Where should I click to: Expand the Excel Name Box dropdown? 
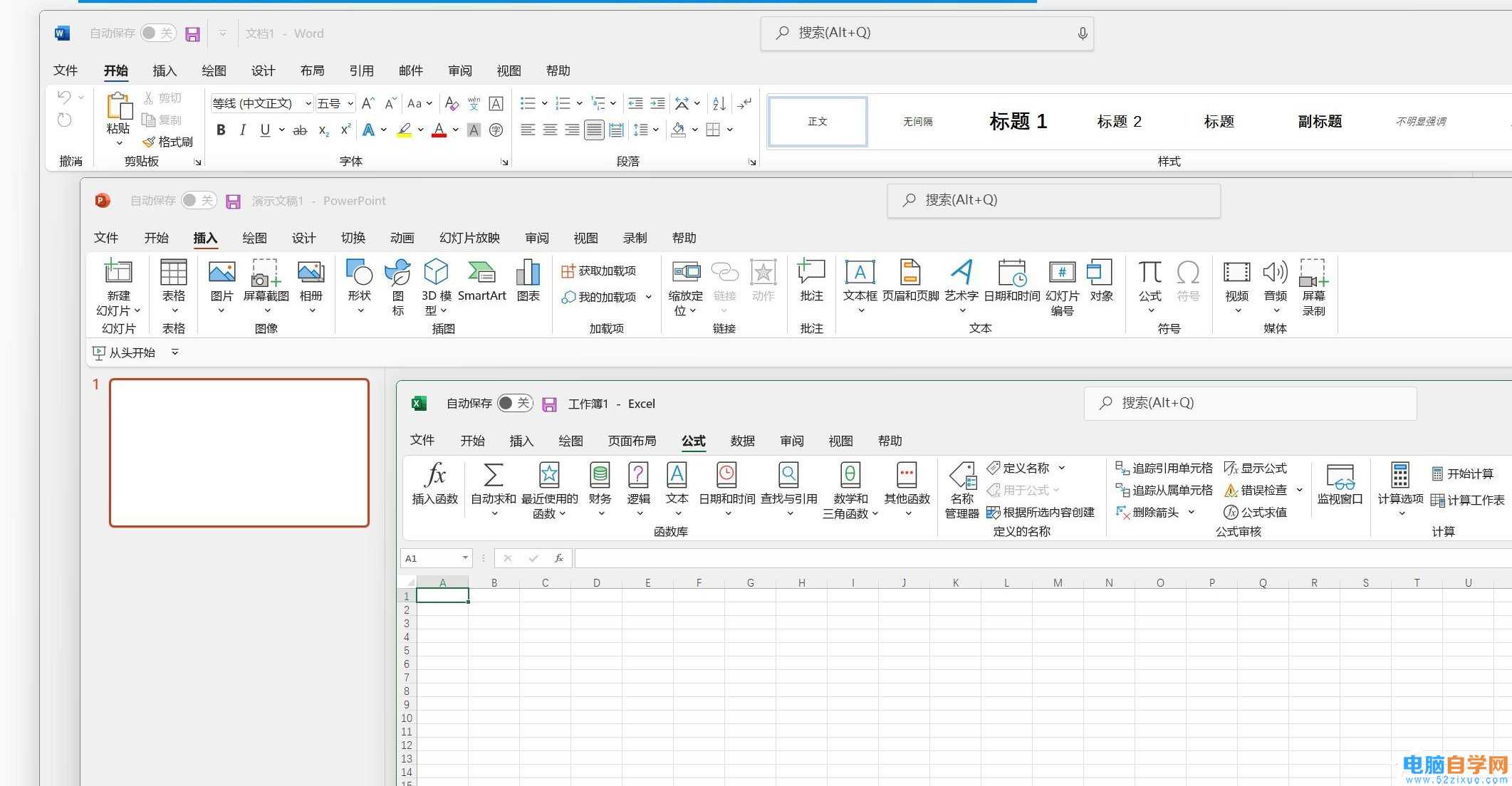(x=464, y=558)
